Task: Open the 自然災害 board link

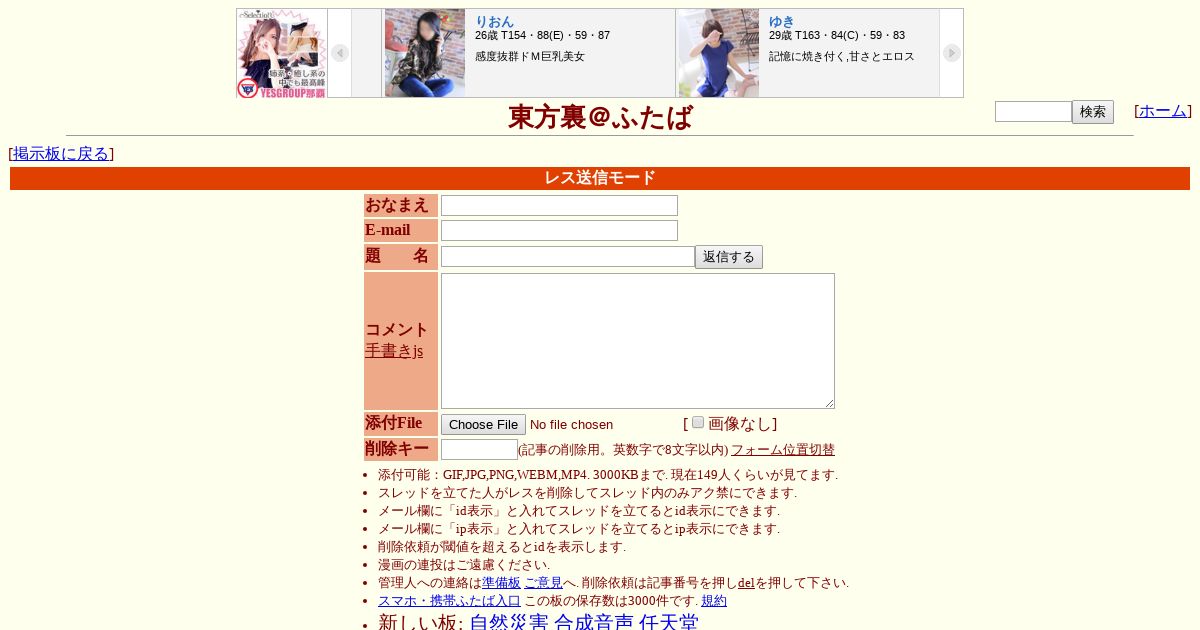Action: 509,622
